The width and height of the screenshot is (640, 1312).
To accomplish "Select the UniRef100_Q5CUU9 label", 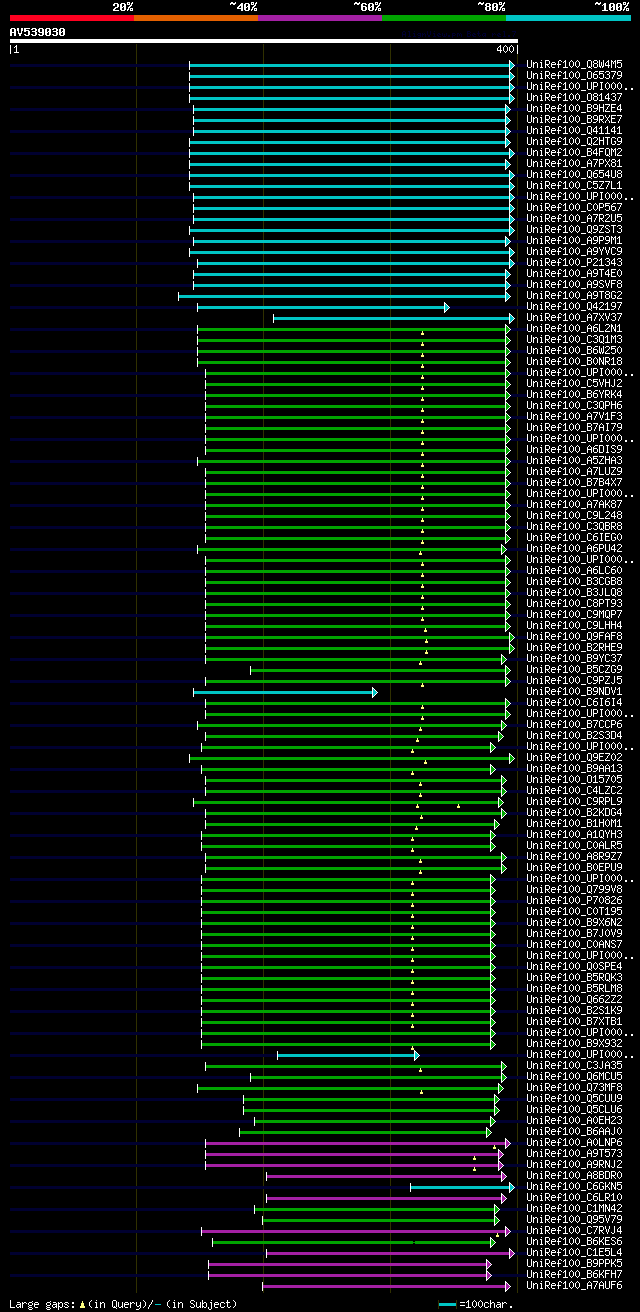I will [574, 1099].
